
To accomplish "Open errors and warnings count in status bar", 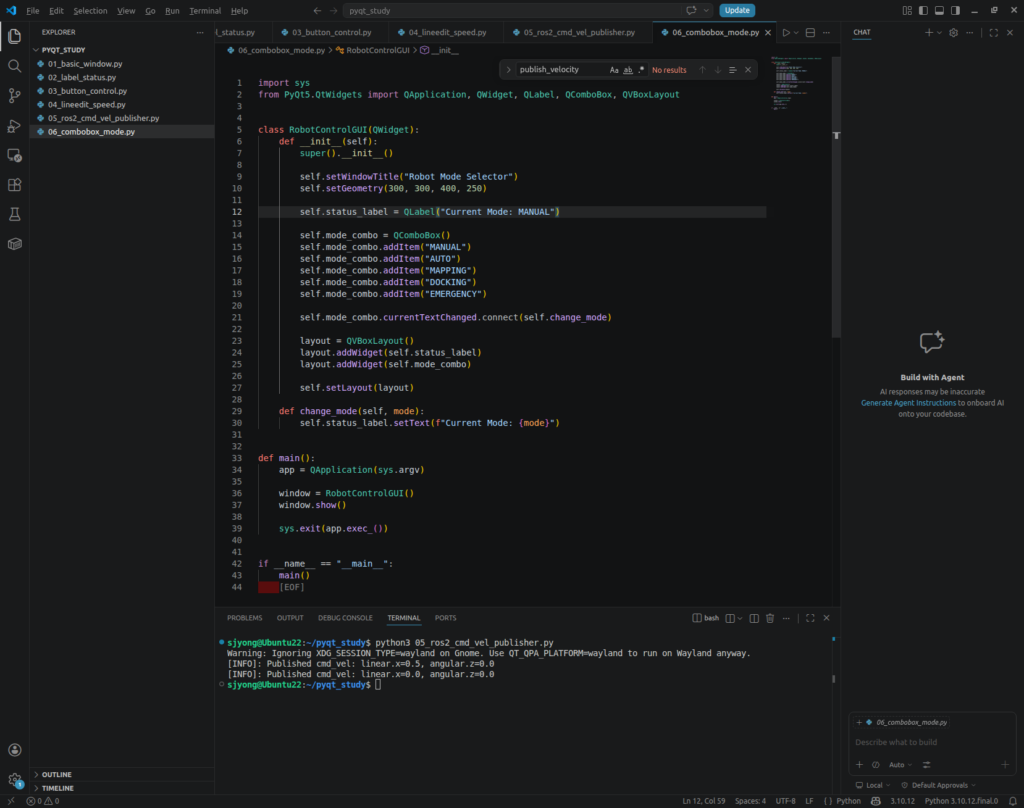I will click(x=43, y=801).
